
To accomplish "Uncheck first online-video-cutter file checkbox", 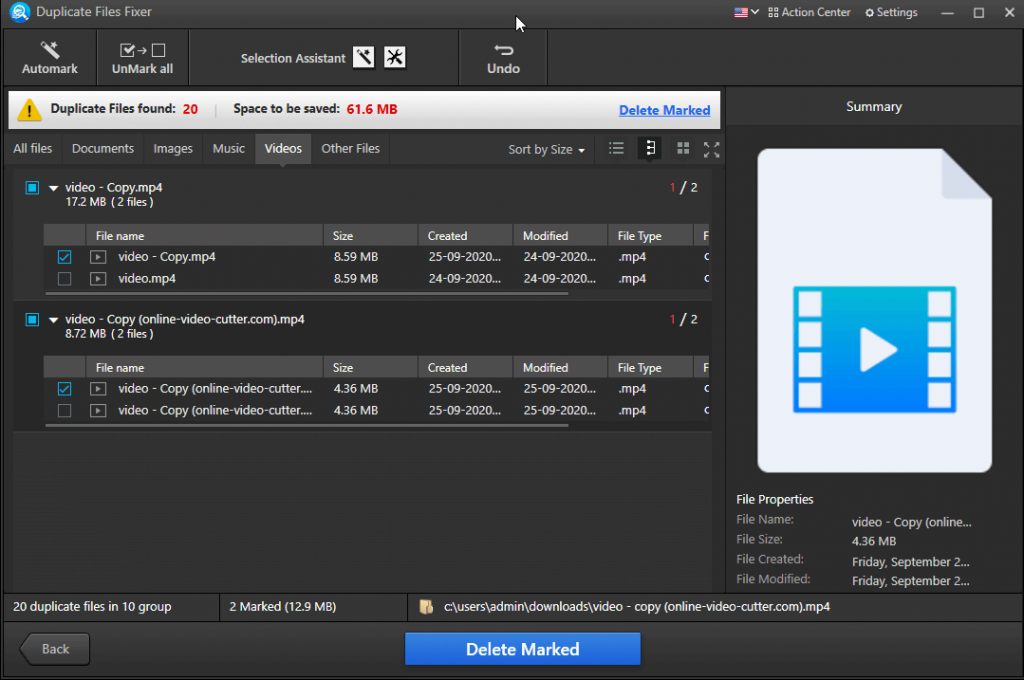I will (x=64, y=389).
